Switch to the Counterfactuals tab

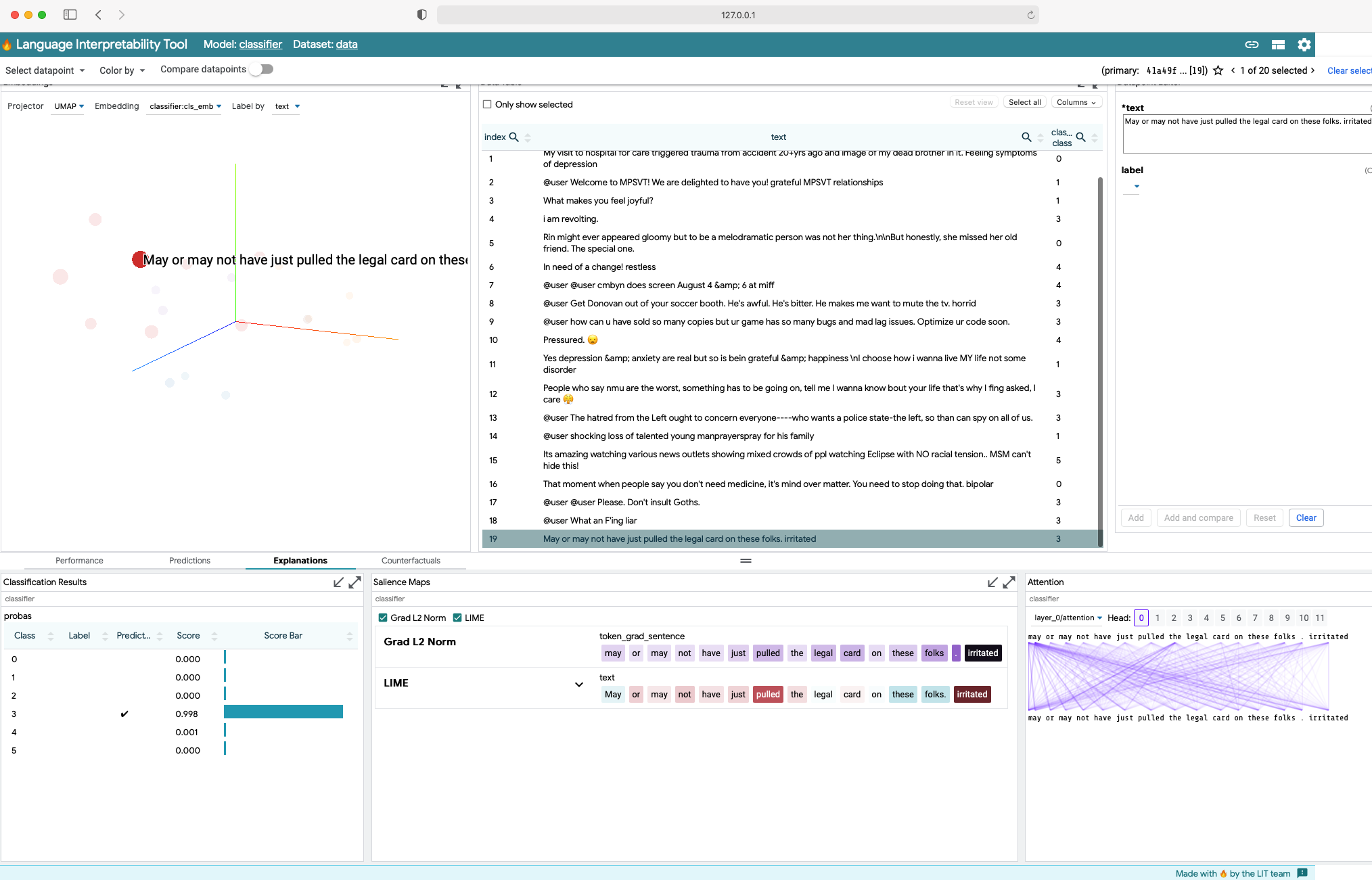(x=411, y=561)
